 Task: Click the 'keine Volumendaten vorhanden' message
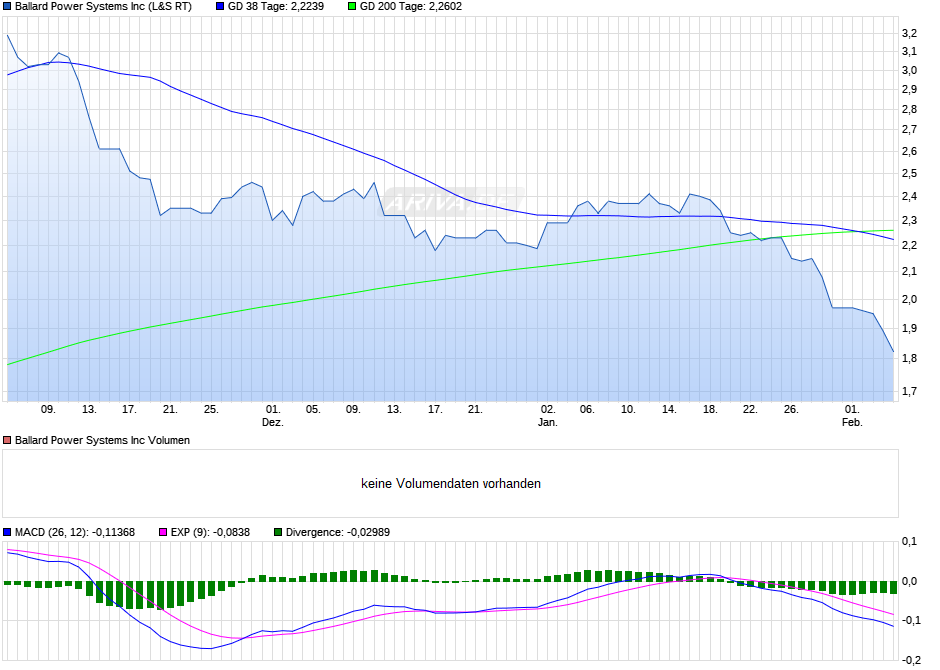tap(451, 484)
